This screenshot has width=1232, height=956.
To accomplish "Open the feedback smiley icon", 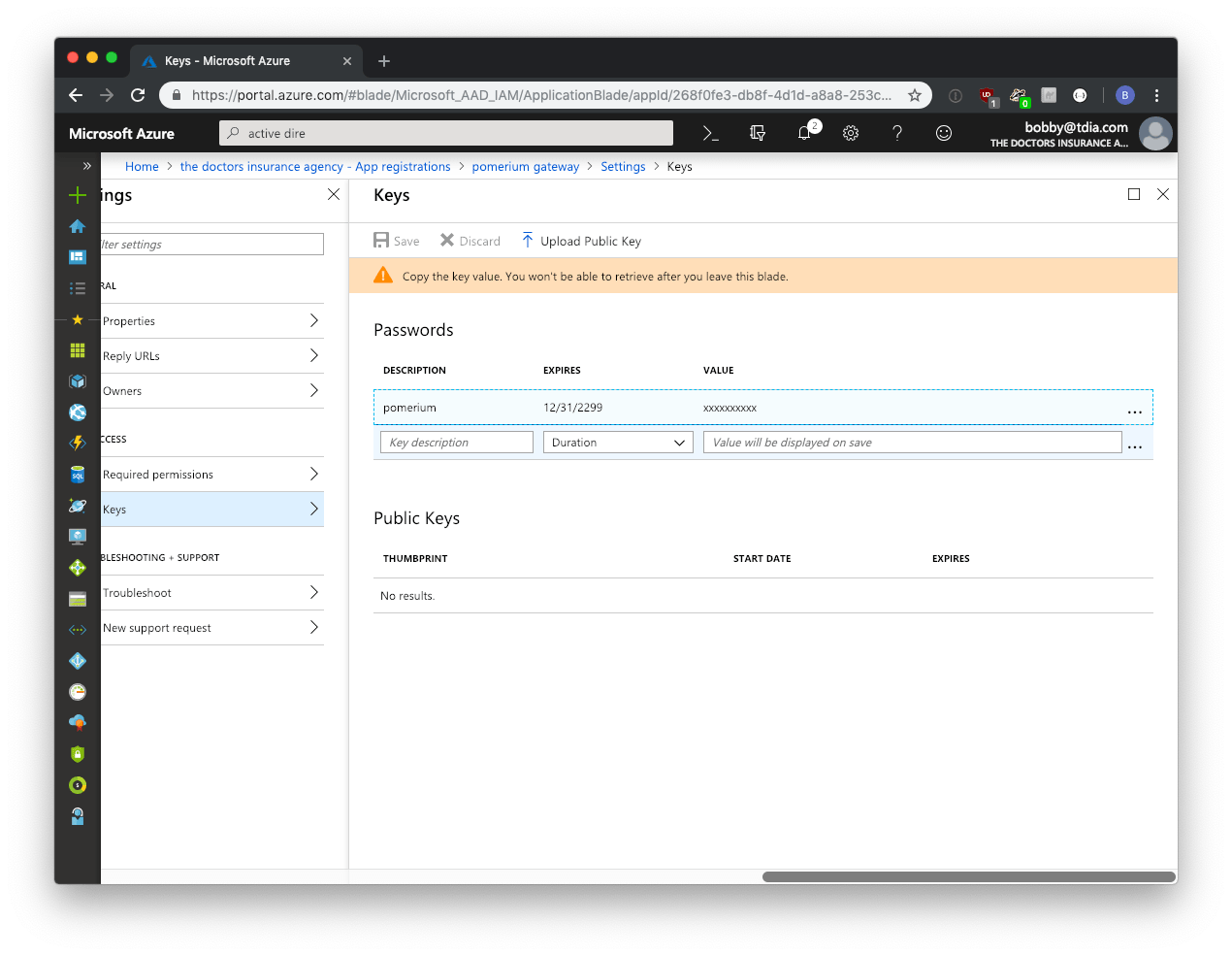I will (x=944, y=134).
